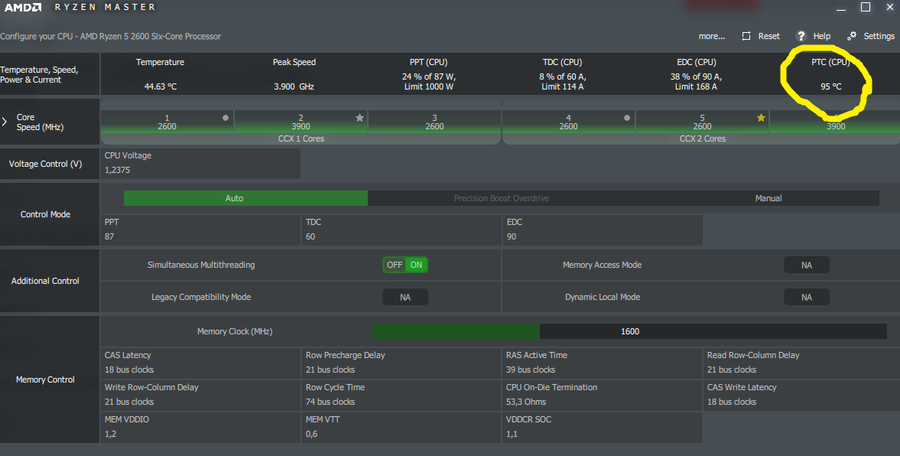
Task: Click the Row Precharge Delay field
Action: [401, 362]
